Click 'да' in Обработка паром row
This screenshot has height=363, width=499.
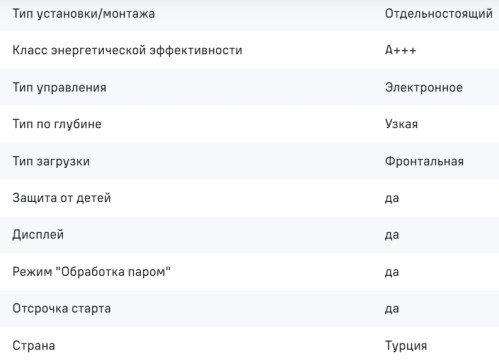coord(392,272)
